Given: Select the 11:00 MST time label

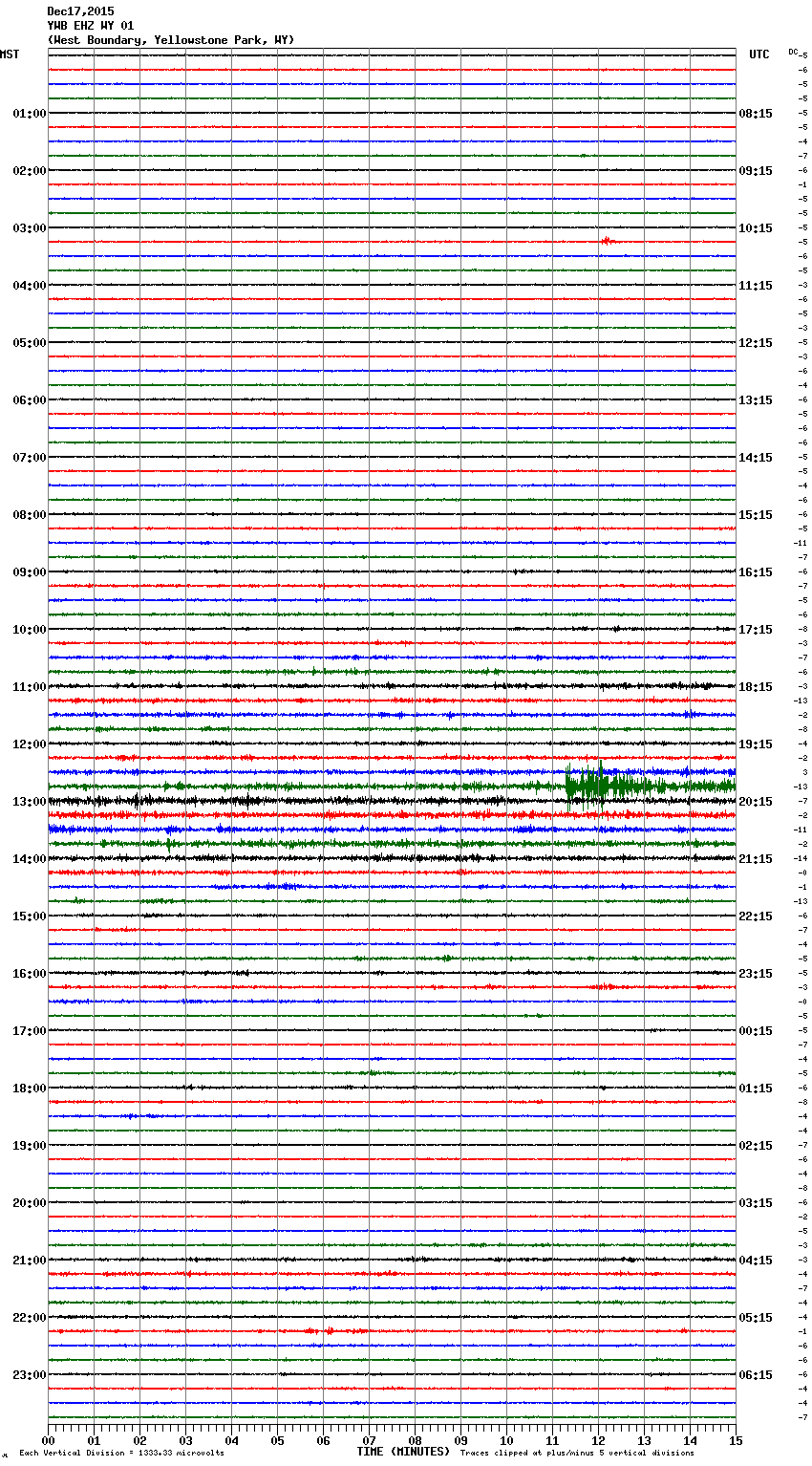Looking at the screenshot, I should click(x=29, y=687).
